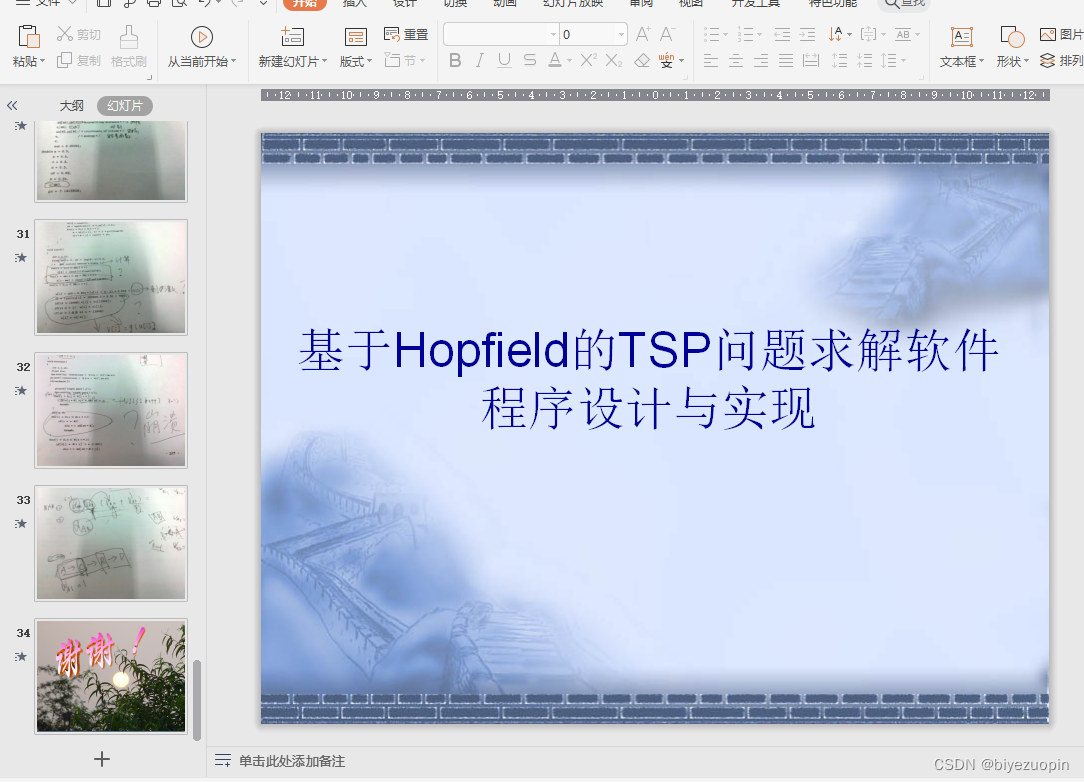Toggle Subscript X₂ formatting
Viewport: 1084px width, 782px height.
pos(614,61)
